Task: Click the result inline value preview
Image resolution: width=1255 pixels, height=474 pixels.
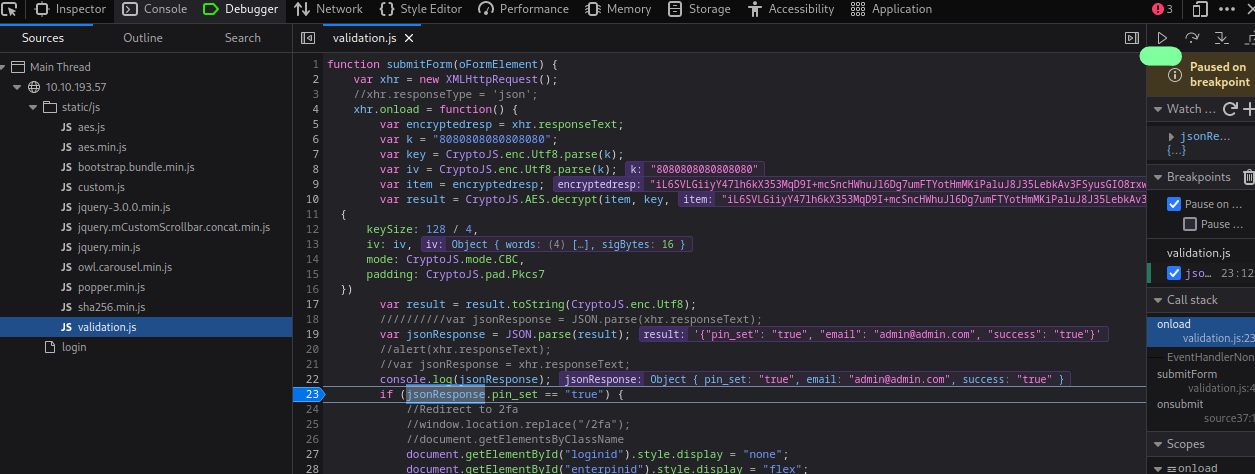Action: click(873, 334)
